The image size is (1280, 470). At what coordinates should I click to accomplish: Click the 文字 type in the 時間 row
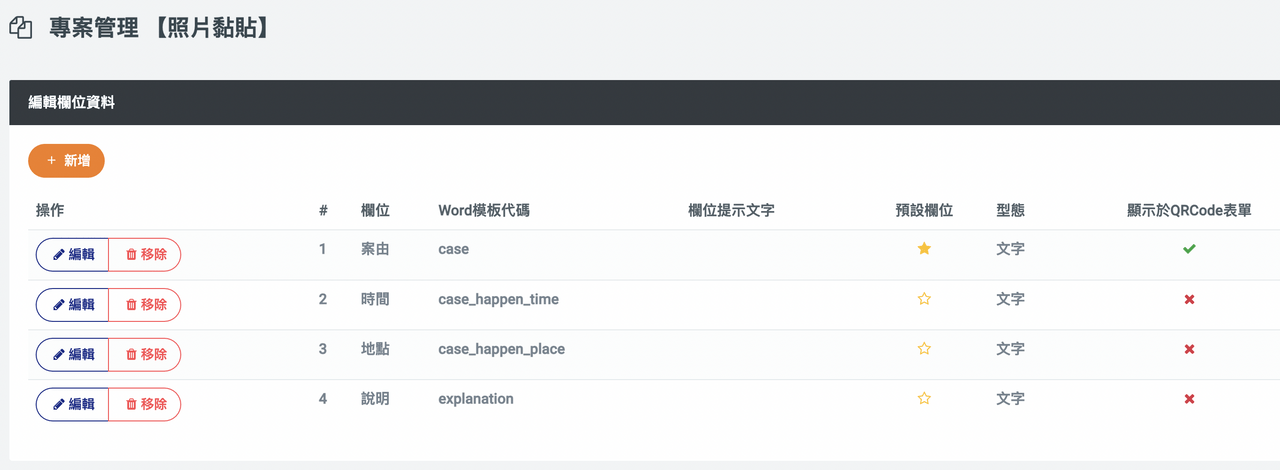pos(1010,299)
